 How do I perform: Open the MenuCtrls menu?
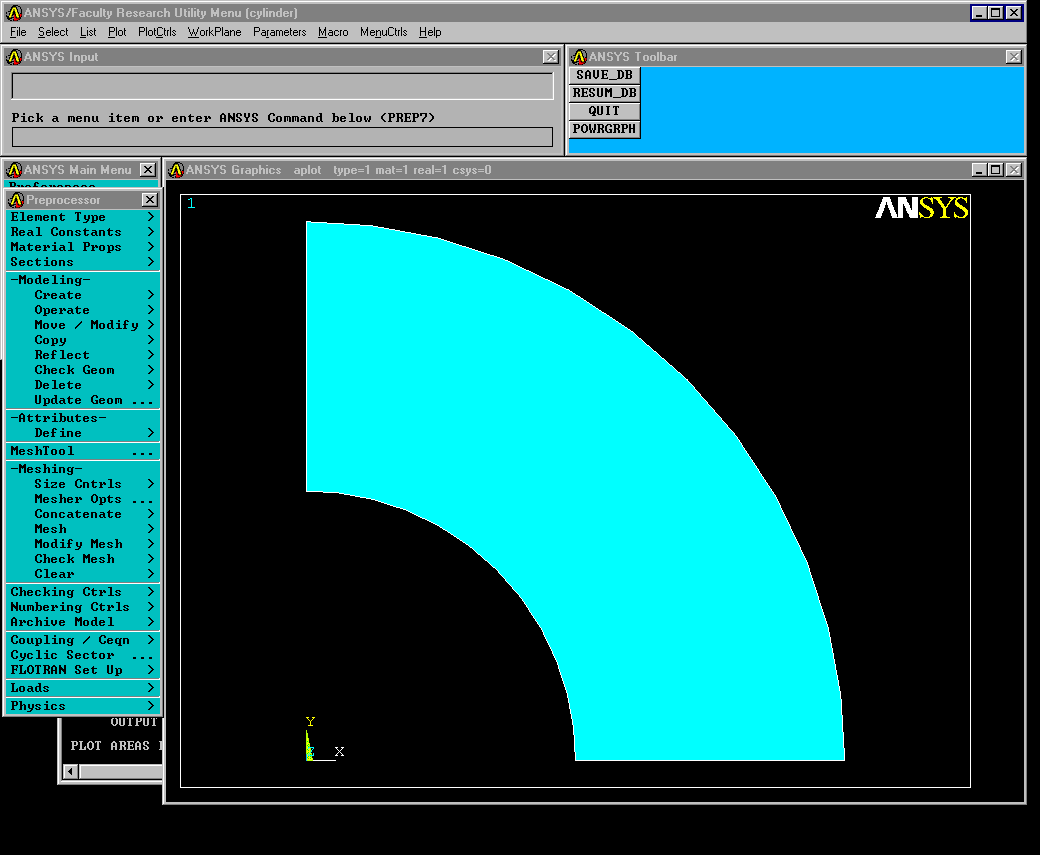pos(383,32)
